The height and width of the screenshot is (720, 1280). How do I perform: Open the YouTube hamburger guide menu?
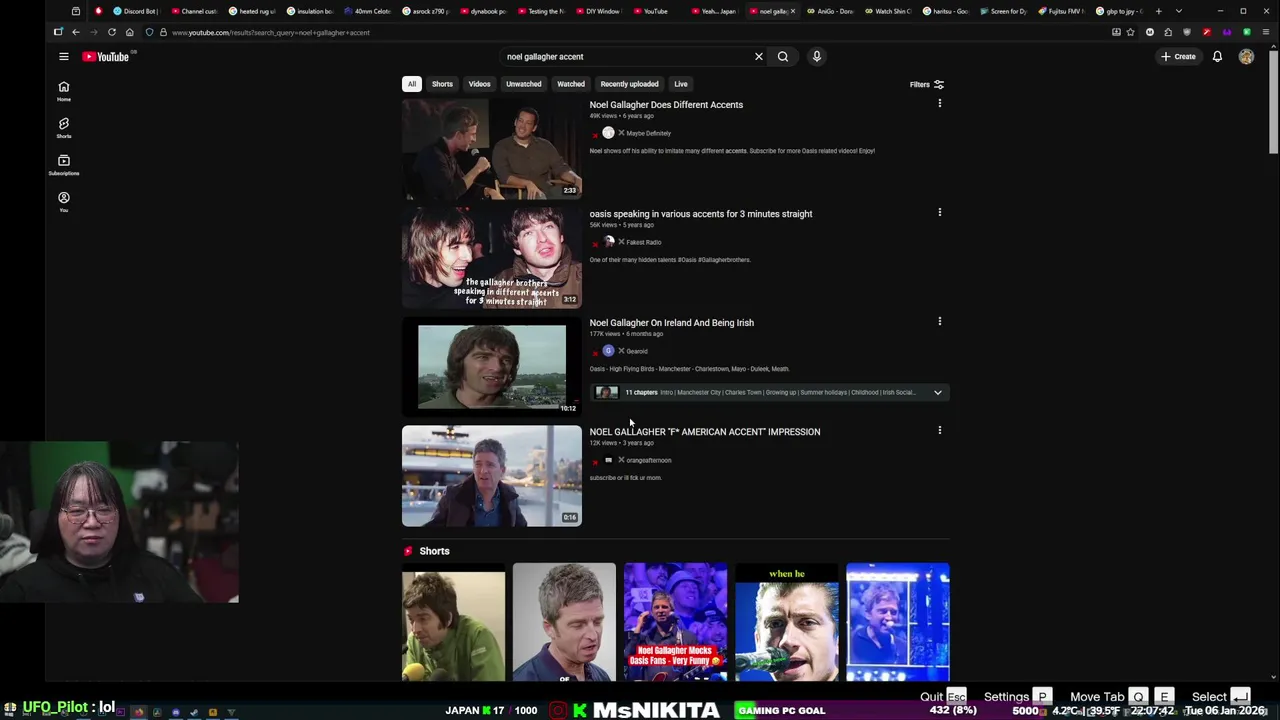tap(63, 57)
